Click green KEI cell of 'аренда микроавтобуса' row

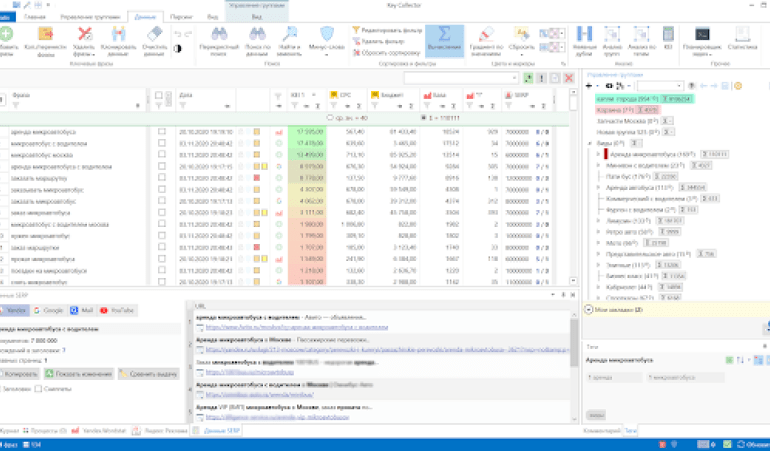pos(307,132)
